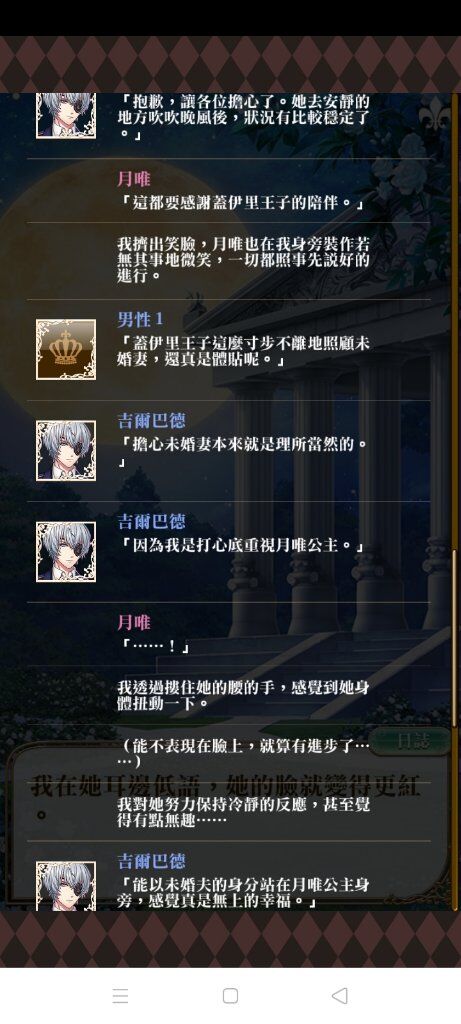Open the Android recent apps menu icon
The height and width of the screenshot is (1024, 461).
click(x=120, y=995)
